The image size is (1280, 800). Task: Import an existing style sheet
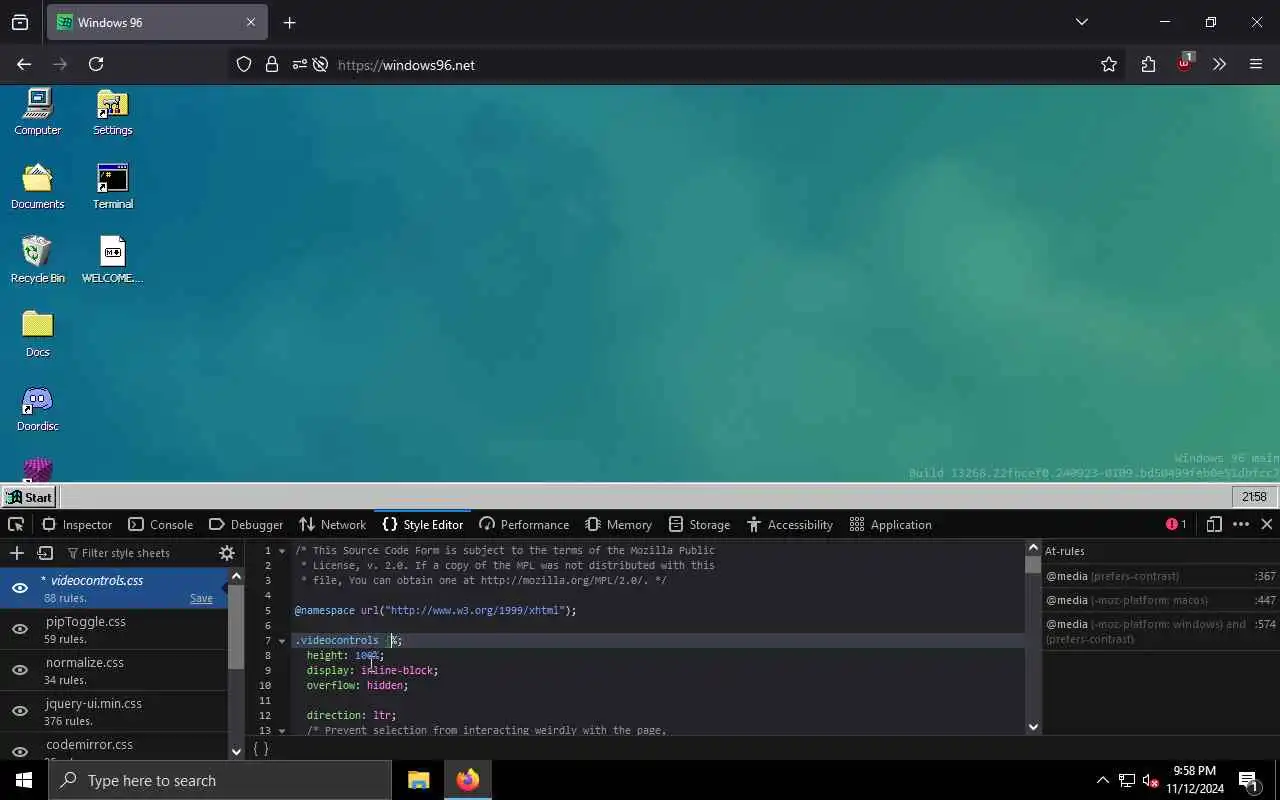(x=45, y=553)
